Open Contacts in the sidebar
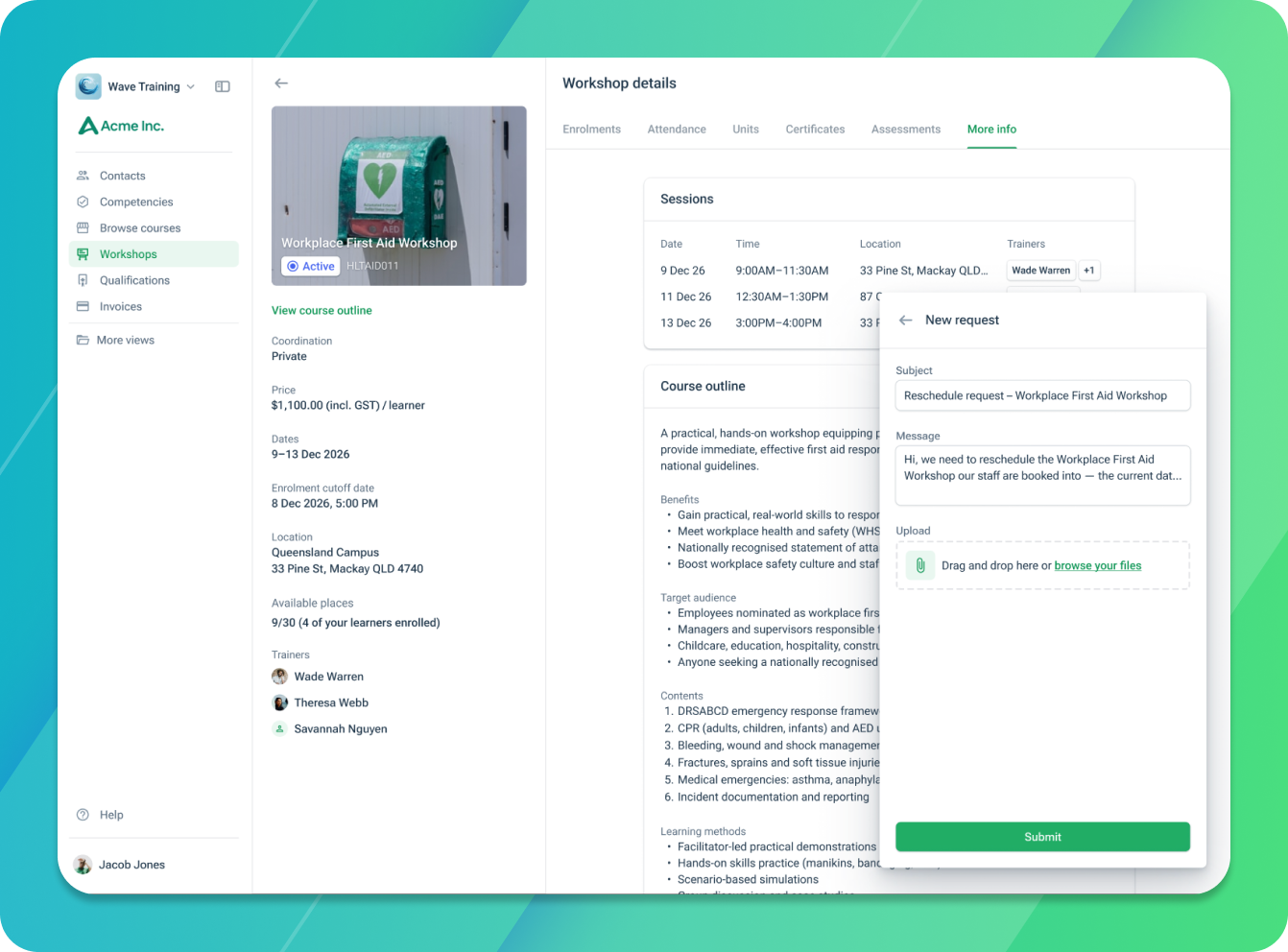Screen dimensions: 1288x952 [x=154, y=176]
